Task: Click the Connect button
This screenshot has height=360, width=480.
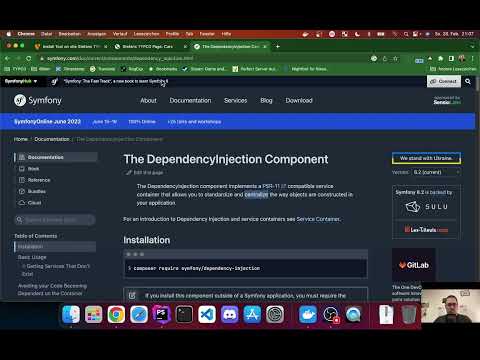Action: pos(444,81)
